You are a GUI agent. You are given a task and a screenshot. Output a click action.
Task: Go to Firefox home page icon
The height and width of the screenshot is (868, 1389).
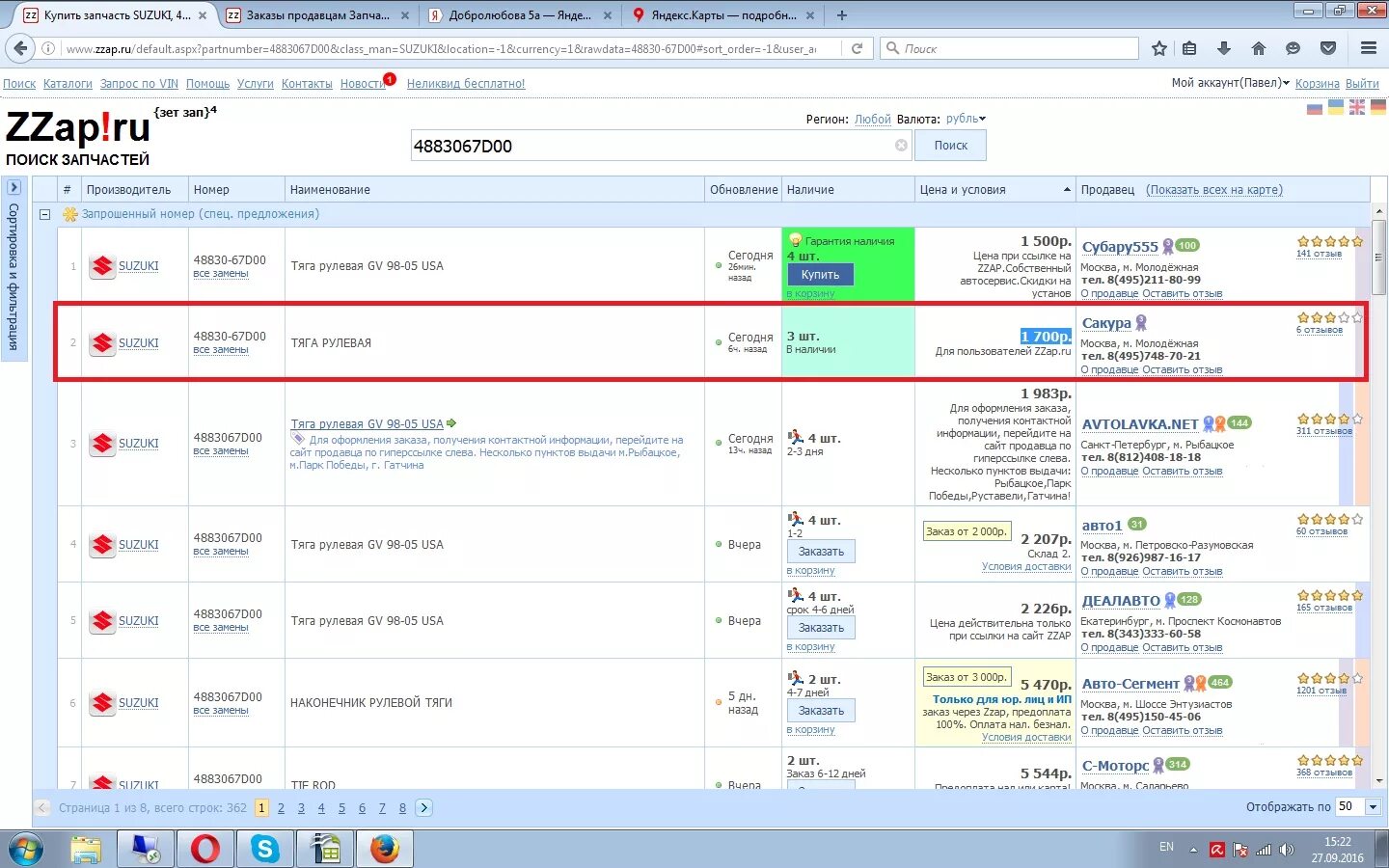click(1259, 48)
